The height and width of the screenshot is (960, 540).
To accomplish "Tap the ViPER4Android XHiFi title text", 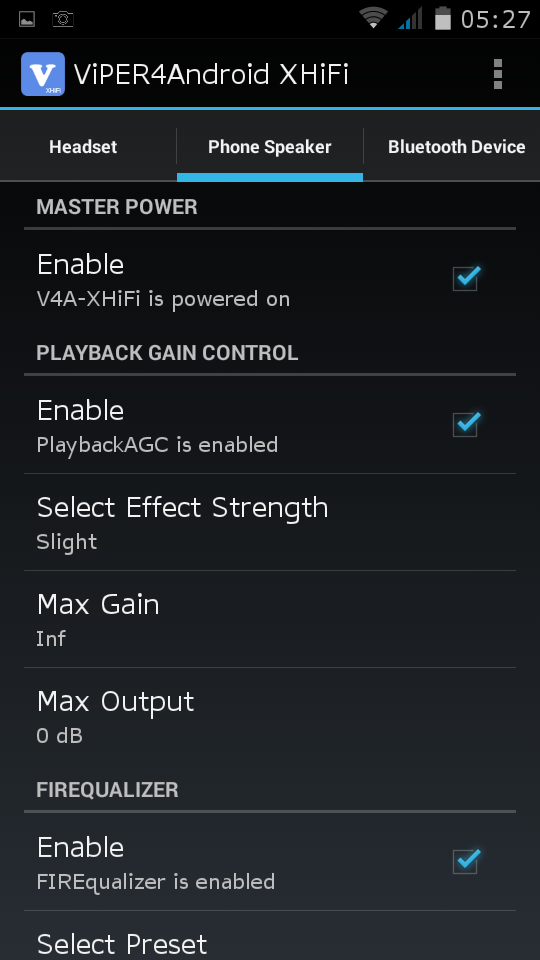I will [211, 75].
